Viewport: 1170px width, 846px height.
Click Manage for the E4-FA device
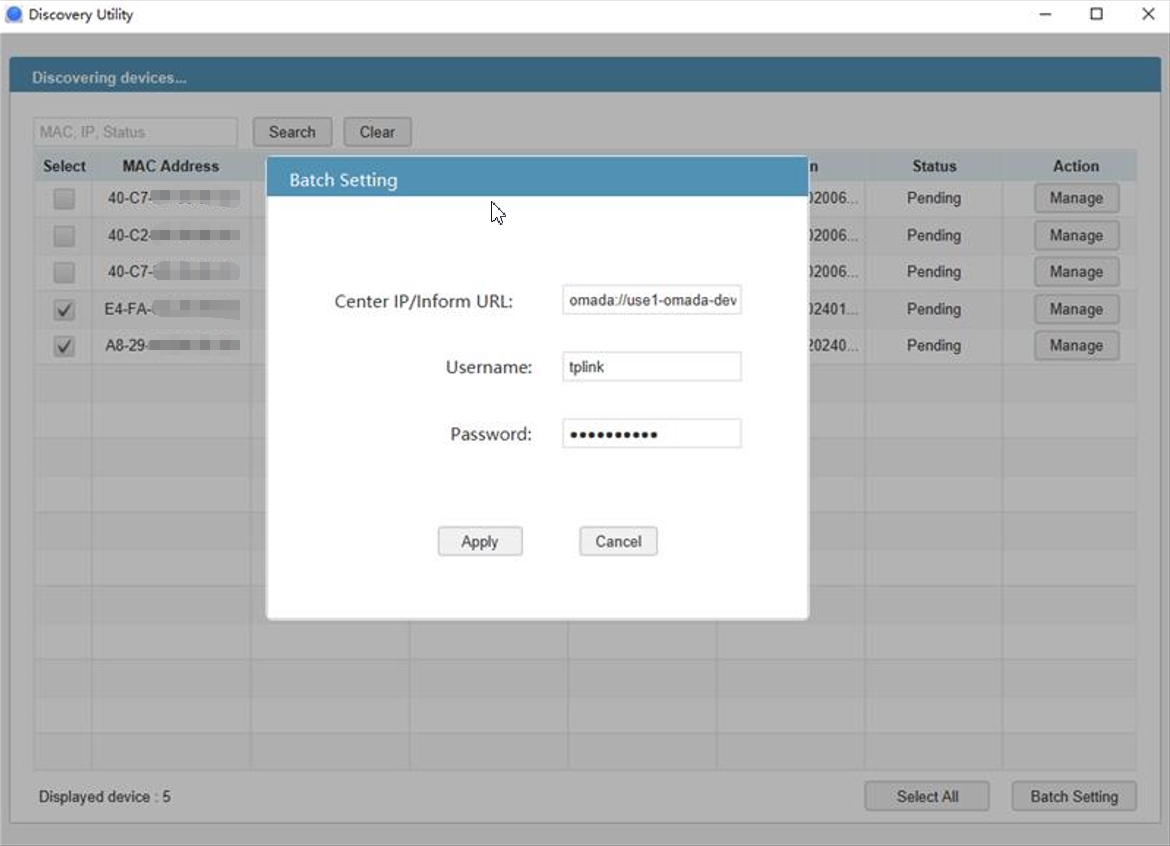coord(1076,309)
